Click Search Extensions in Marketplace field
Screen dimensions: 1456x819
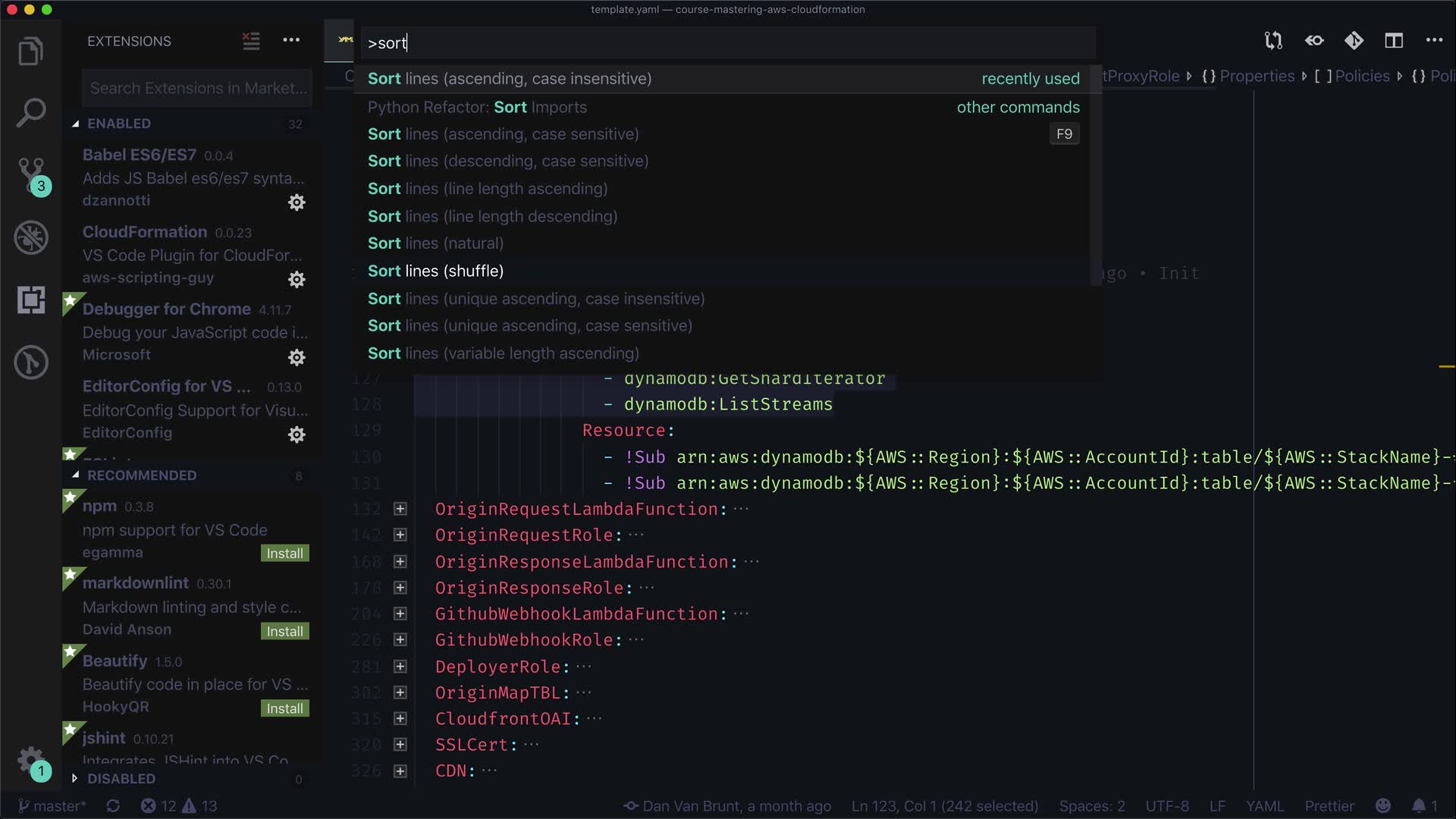pyautogui.click(x=197, y=89)
